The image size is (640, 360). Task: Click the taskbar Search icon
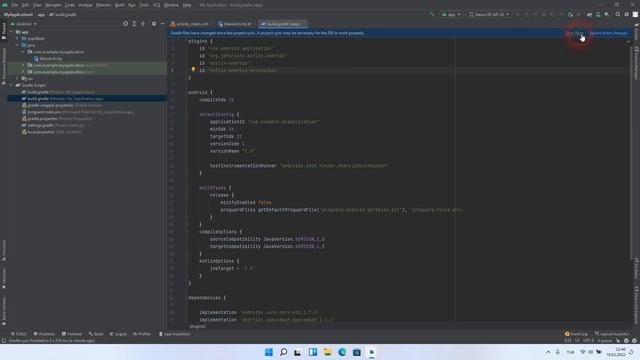coord(283,352)
